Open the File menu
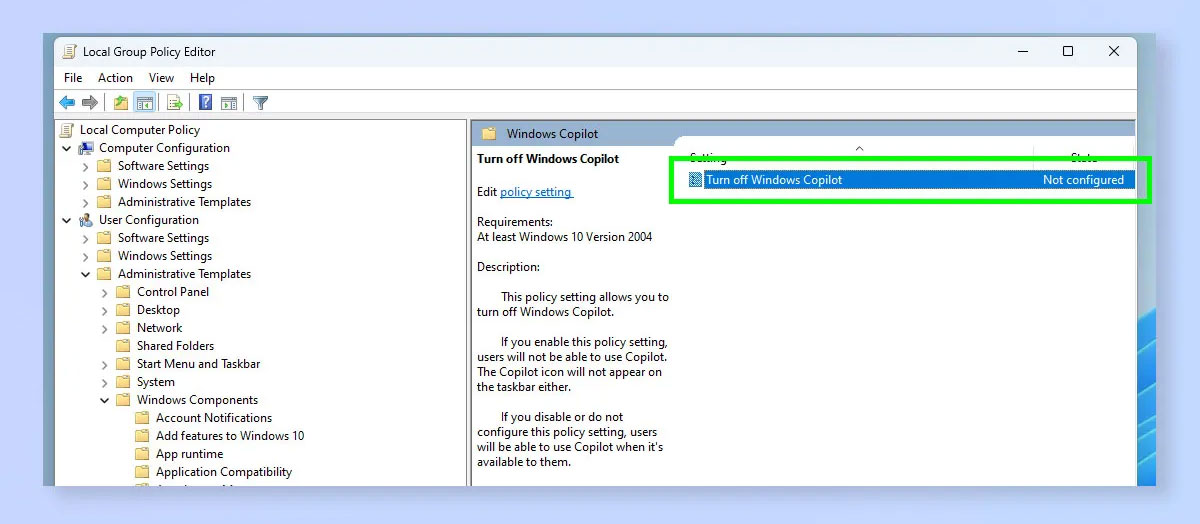 (73, 77)
